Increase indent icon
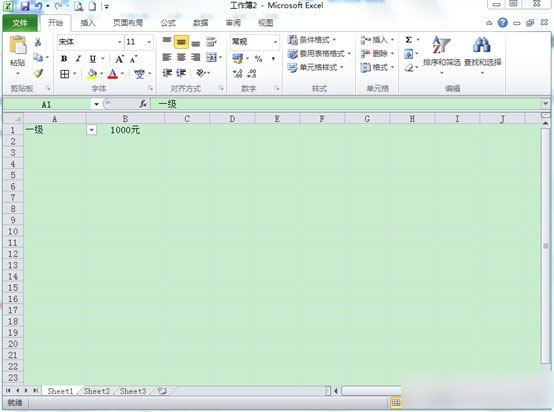This screenshot has width=554, height=412. click(181, 73)
